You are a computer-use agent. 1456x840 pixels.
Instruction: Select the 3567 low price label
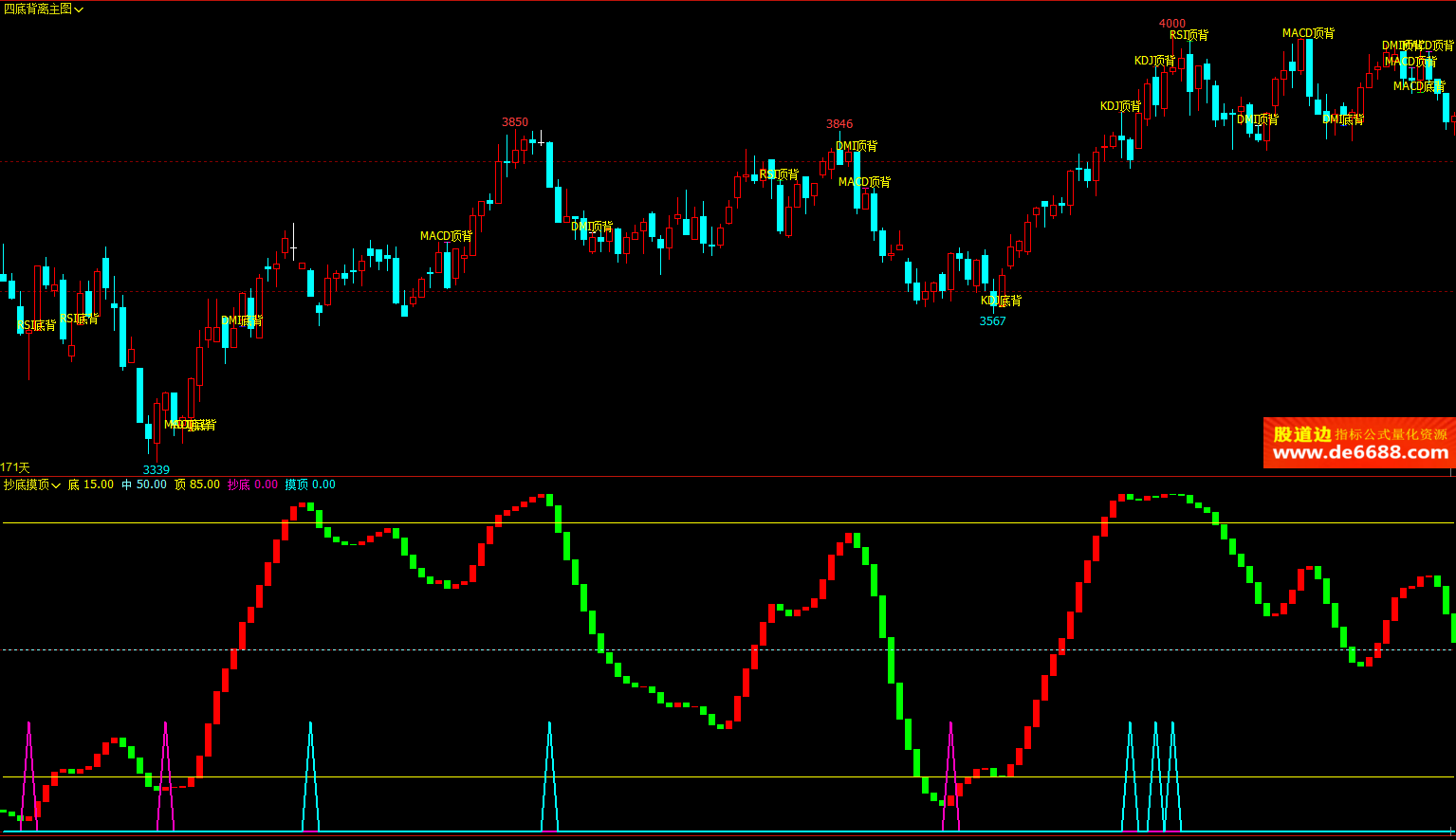tap(991, 321)
